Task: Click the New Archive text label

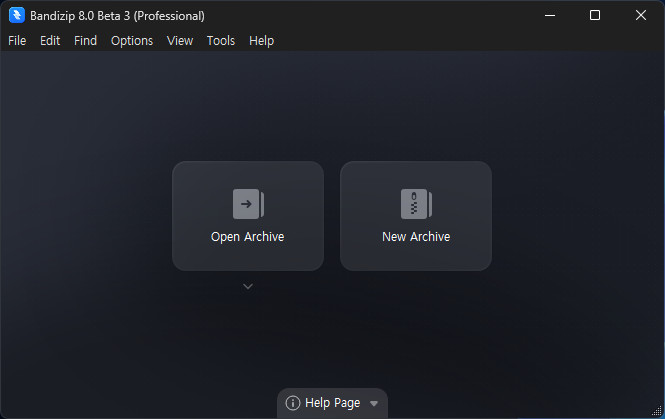Action: pyautogui.click(x=416, y=237)
